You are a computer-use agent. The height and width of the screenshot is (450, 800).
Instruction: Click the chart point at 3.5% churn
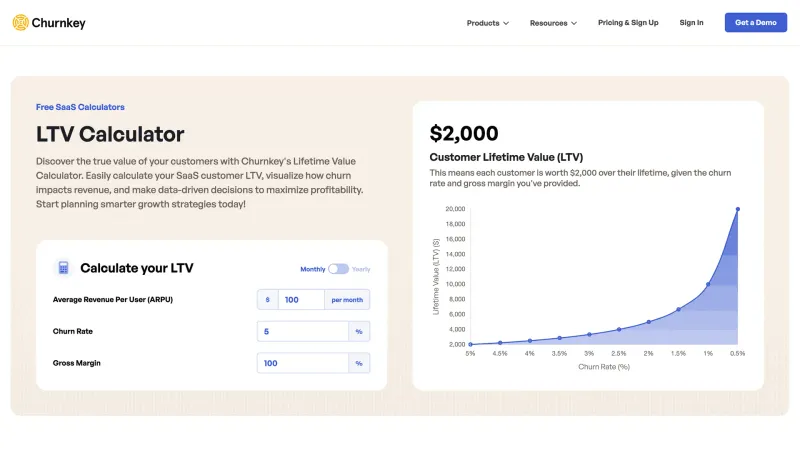(x=560, y=338)
